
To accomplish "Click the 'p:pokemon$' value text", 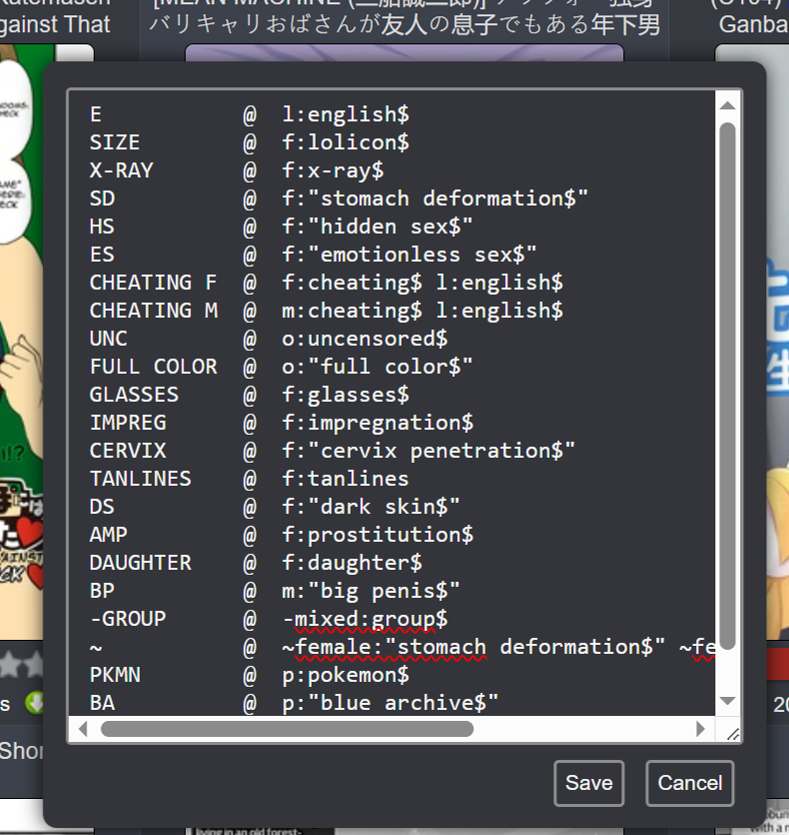I will [x=346, y=675].
